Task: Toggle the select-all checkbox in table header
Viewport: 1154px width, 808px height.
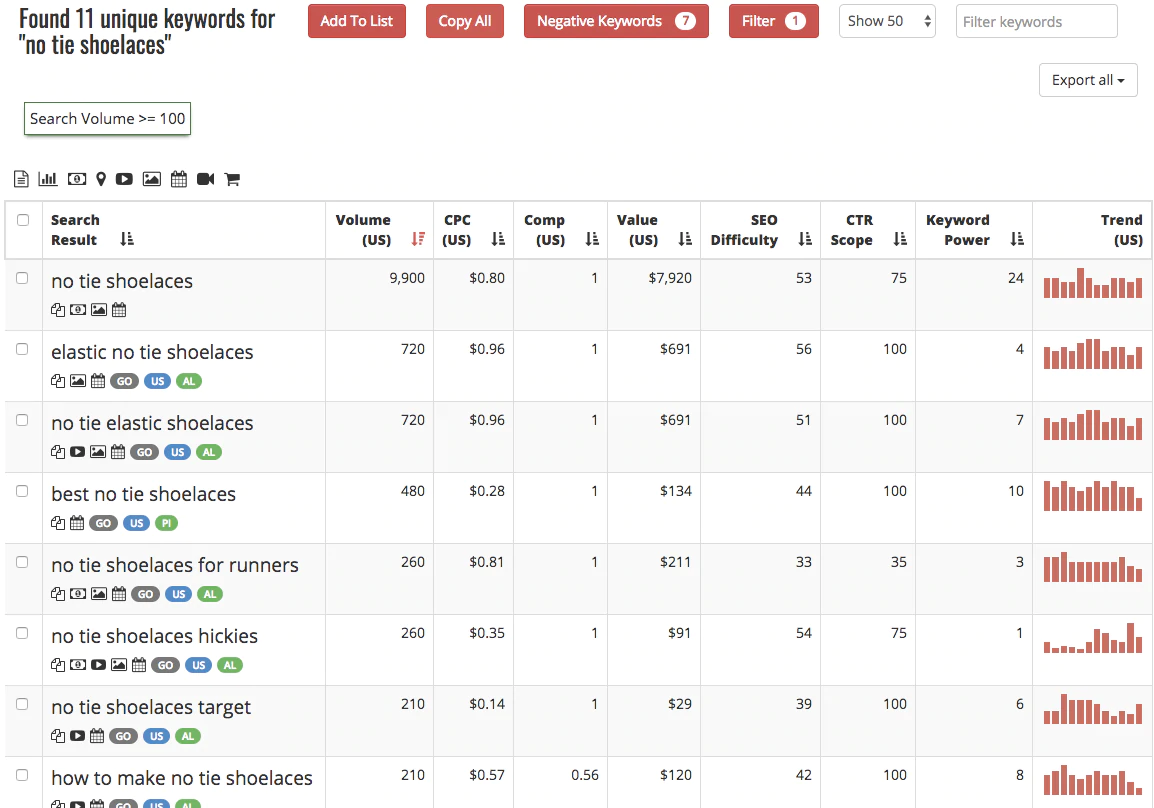Action: tap(23, 220)
